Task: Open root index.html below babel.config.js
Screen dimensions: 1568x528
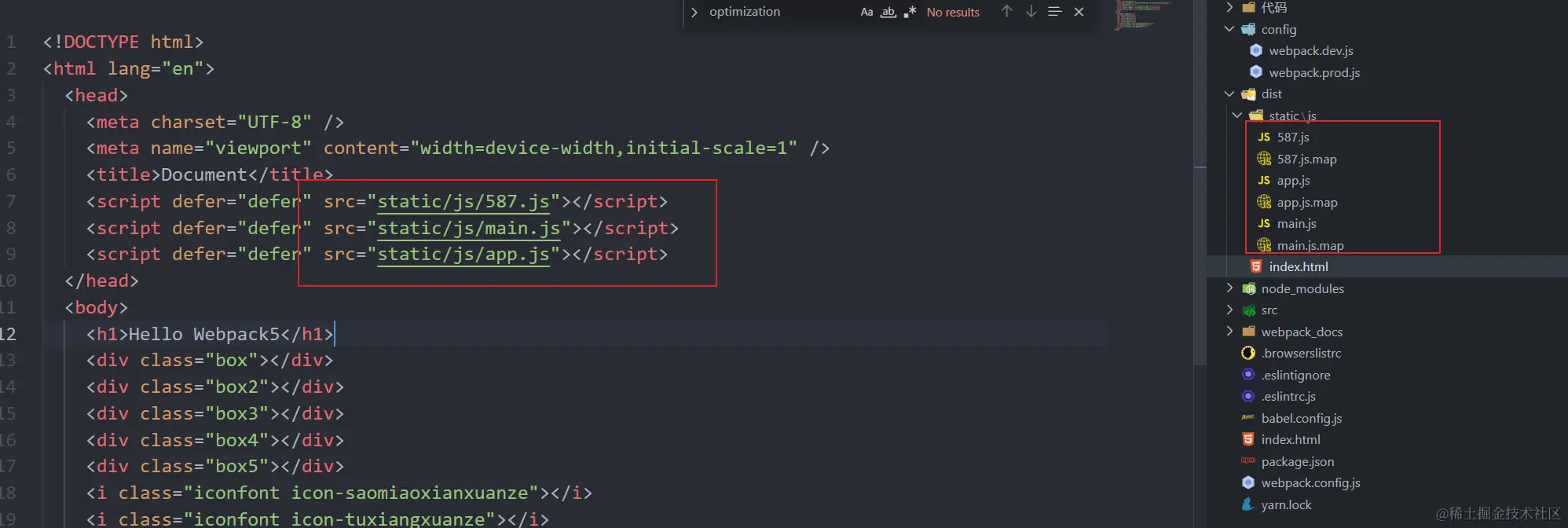Action: (1291, 439)
